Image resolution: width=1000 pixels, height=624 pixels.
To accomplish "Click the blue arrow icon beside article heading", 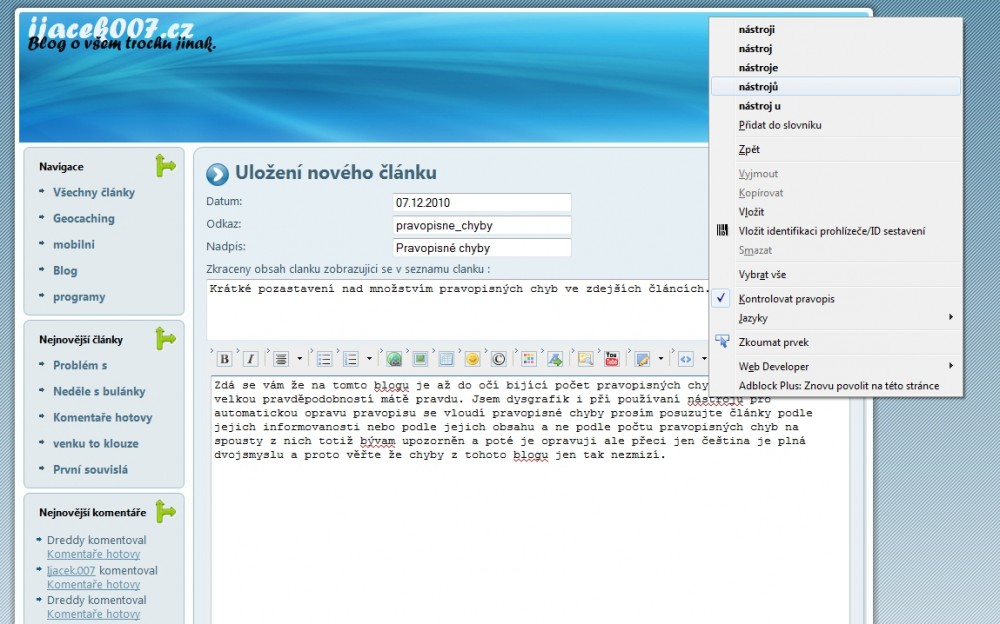I will pyautogui.click(x=217, y=174).
